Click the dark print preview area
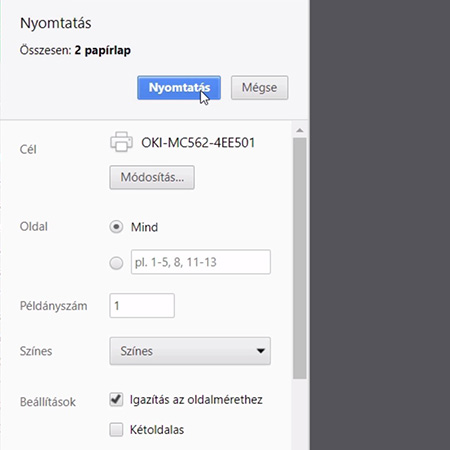 pyautogui.click(x=380, y=225)
